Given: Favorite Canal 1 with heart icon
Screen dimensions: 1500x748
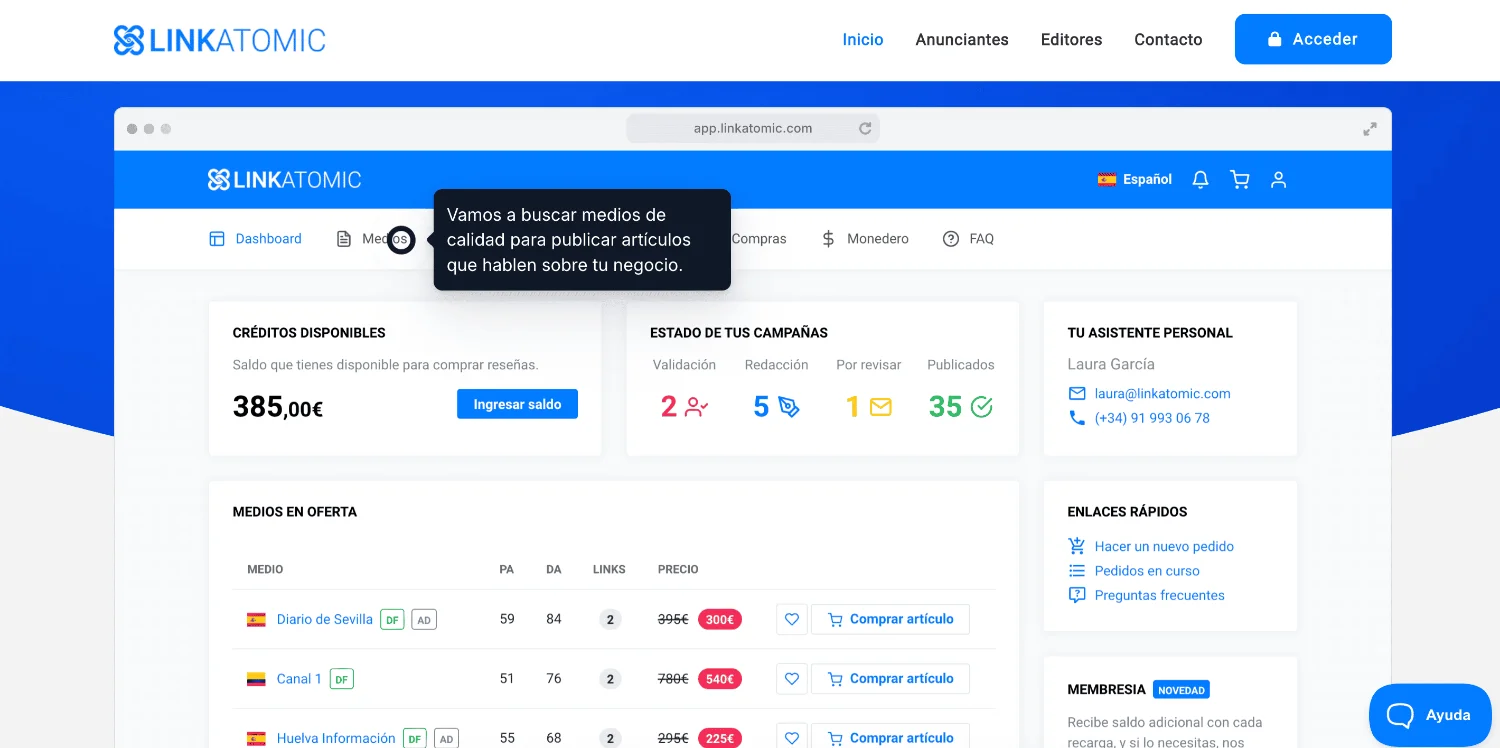Looking at the screenshot, I should coord(792,679).
